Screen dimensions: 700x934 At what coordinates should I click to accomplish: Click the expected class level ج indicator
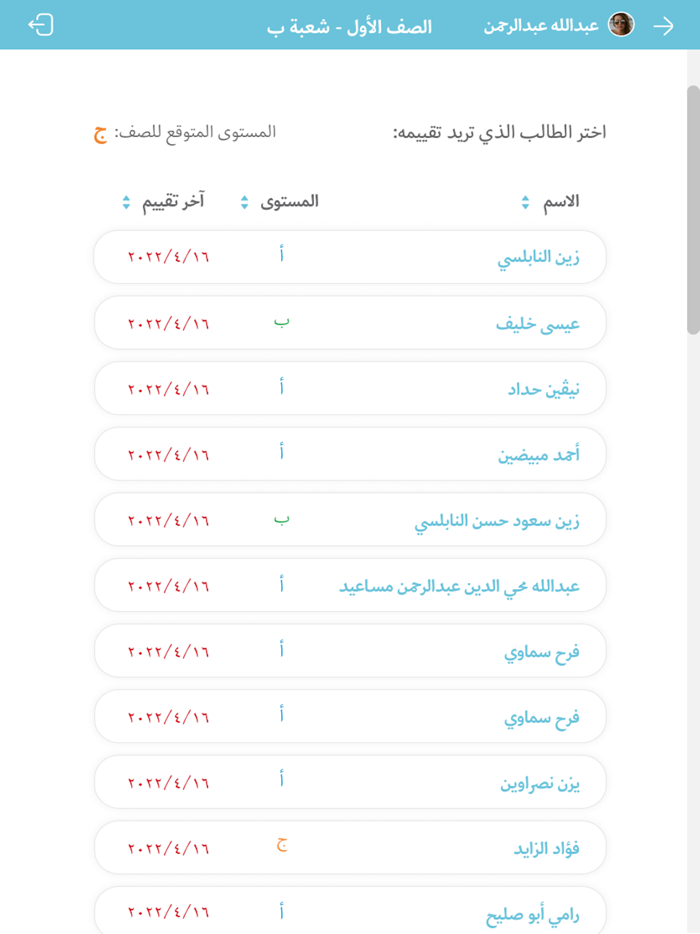click(98, 132)
